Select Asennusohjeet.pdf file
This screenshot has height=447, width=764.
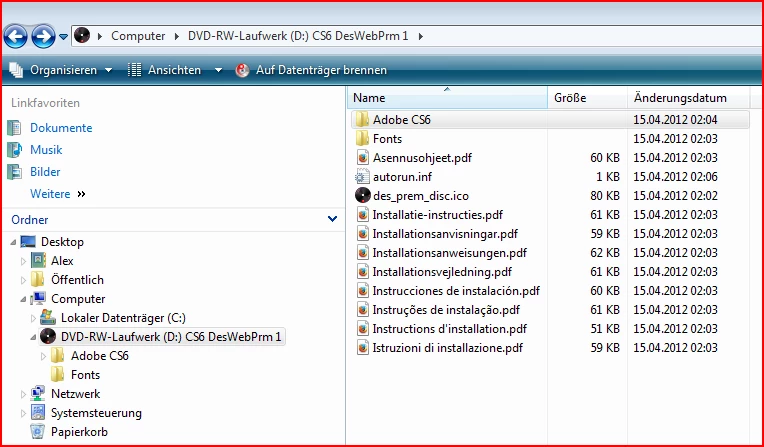pyautogui.click(x=422, y=157)
